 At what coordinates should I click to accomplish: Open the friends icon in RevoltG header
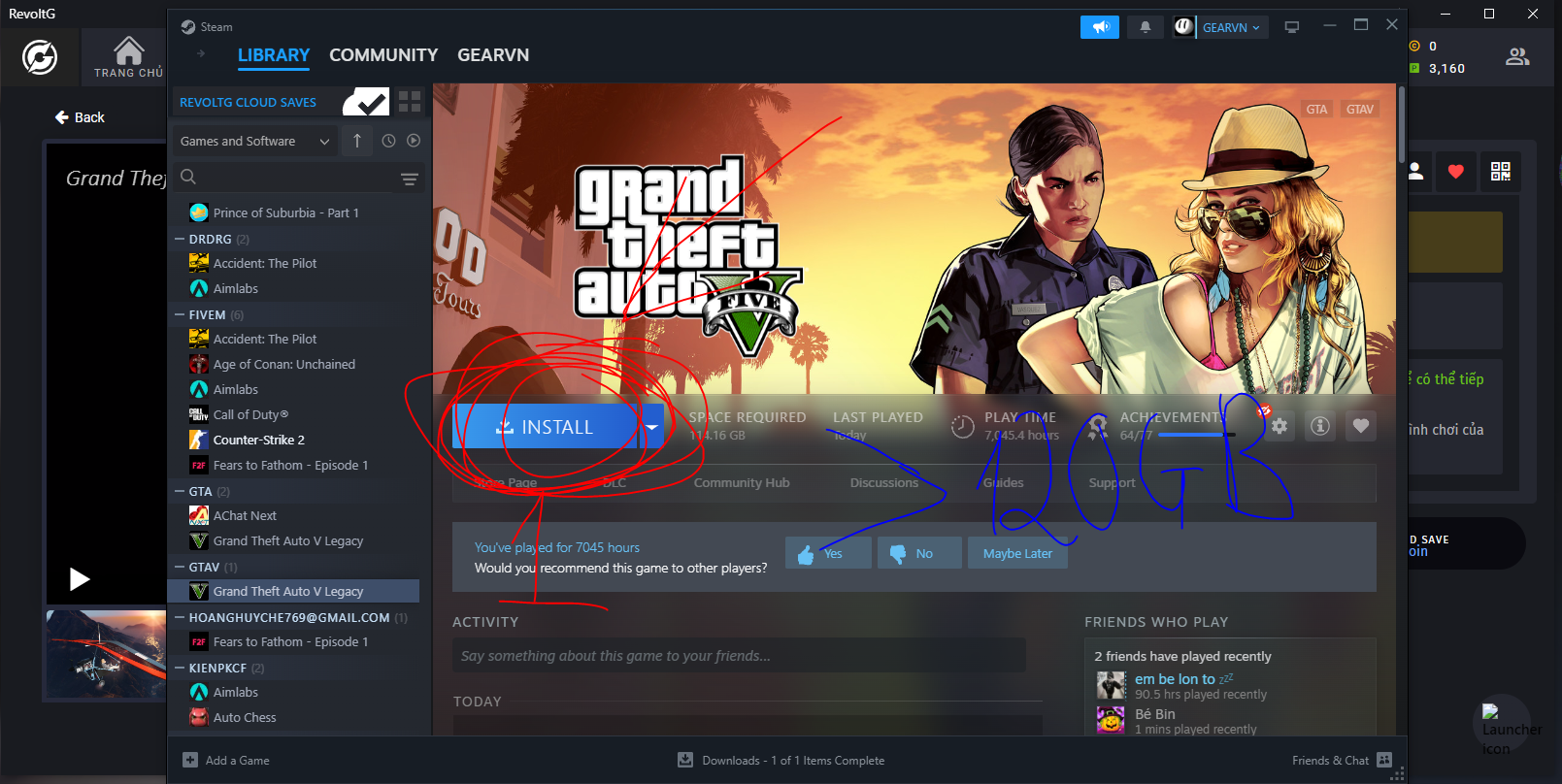1517,57
